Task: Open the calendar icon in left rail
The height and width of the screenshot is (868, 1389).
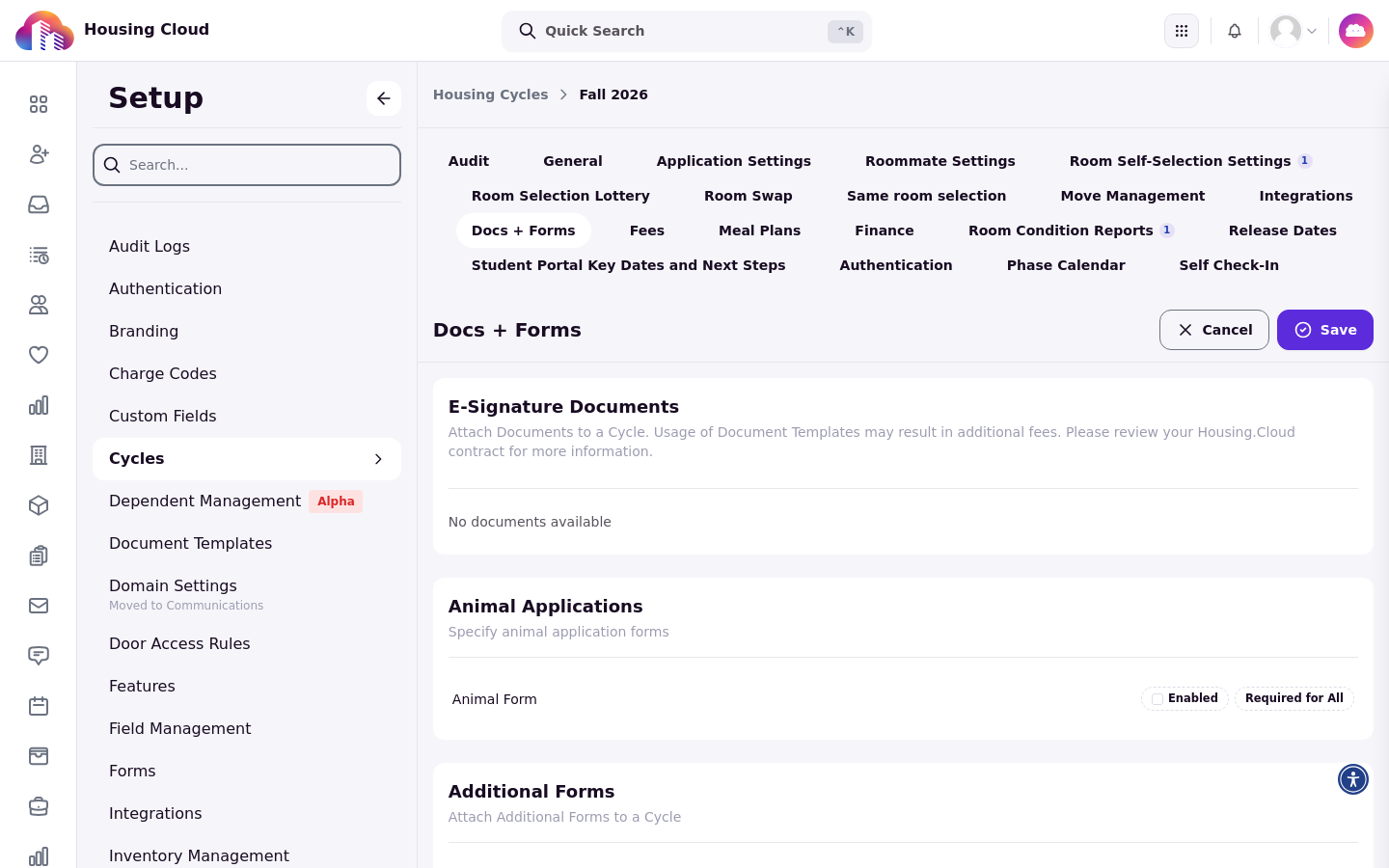Action: click(39, 706)
